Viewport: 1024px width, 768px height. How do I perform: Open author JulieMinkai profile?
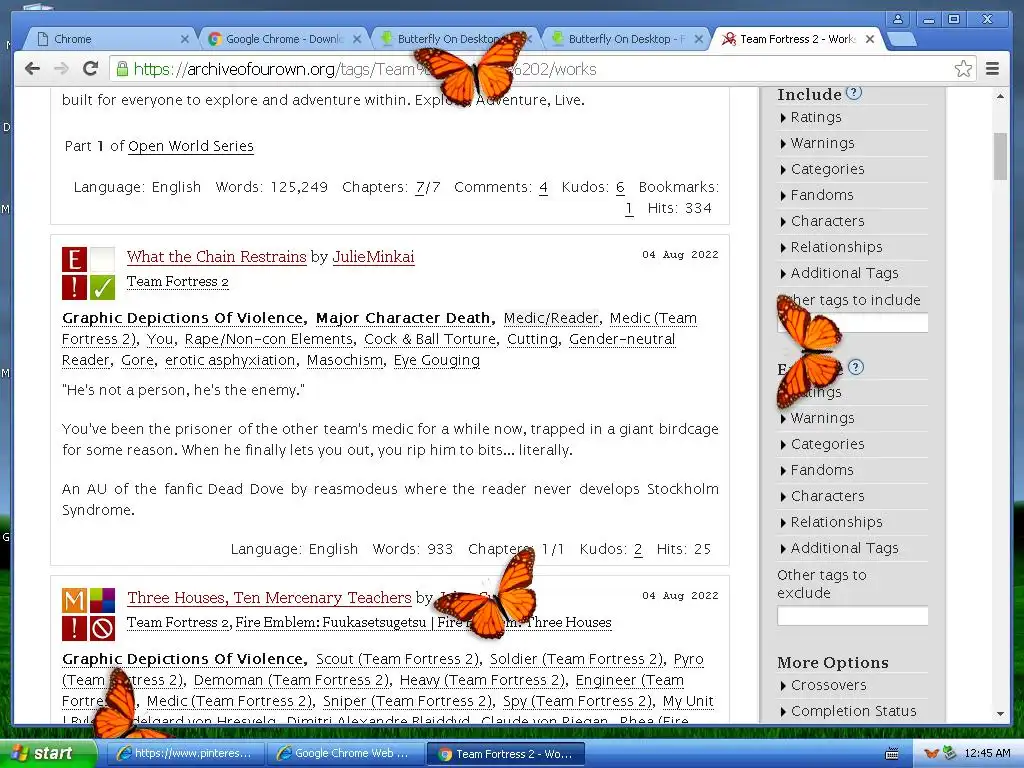(374, 257)
